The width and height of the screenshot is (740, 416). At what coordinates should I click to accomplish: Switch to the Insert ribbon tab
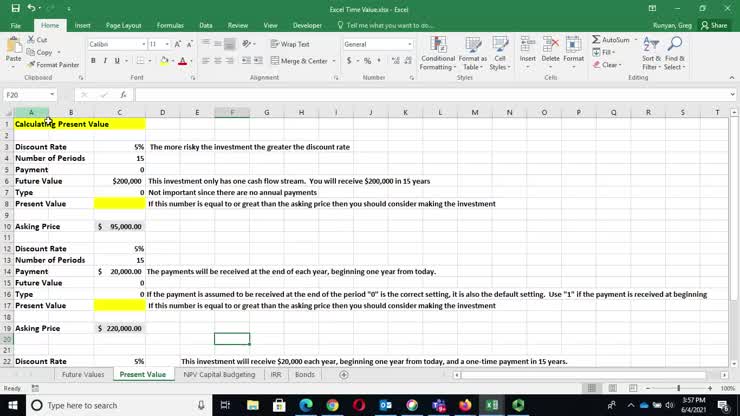82,25
